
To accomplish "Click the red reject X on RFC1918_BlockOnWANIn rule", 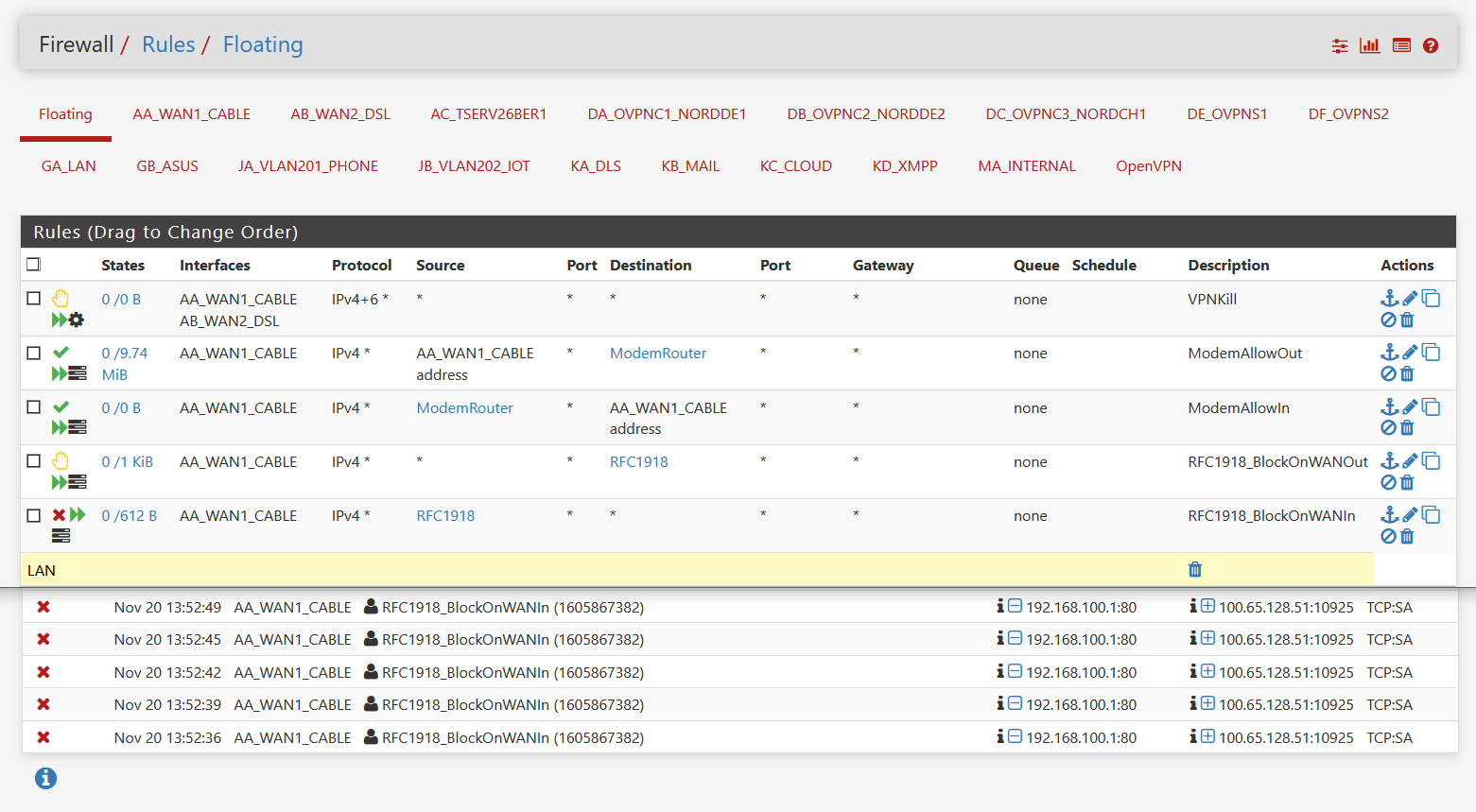I will coord(59,515).
